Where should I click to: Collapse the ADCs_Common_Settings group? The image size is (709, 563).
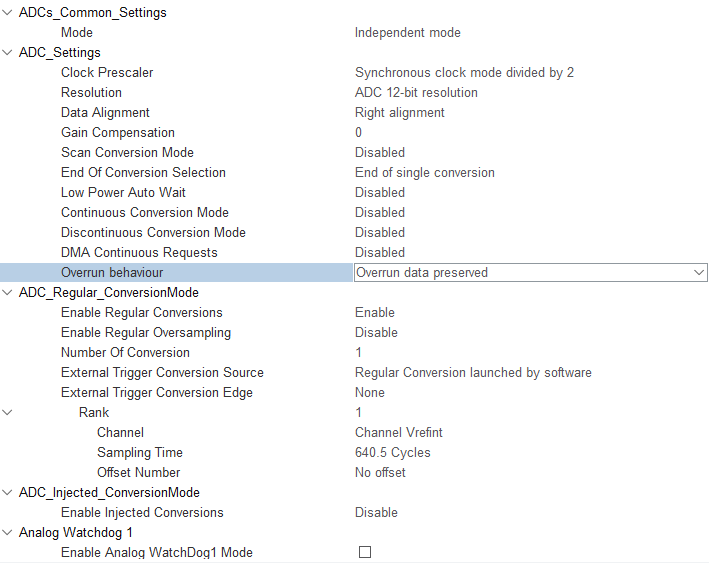coord(7,13)
